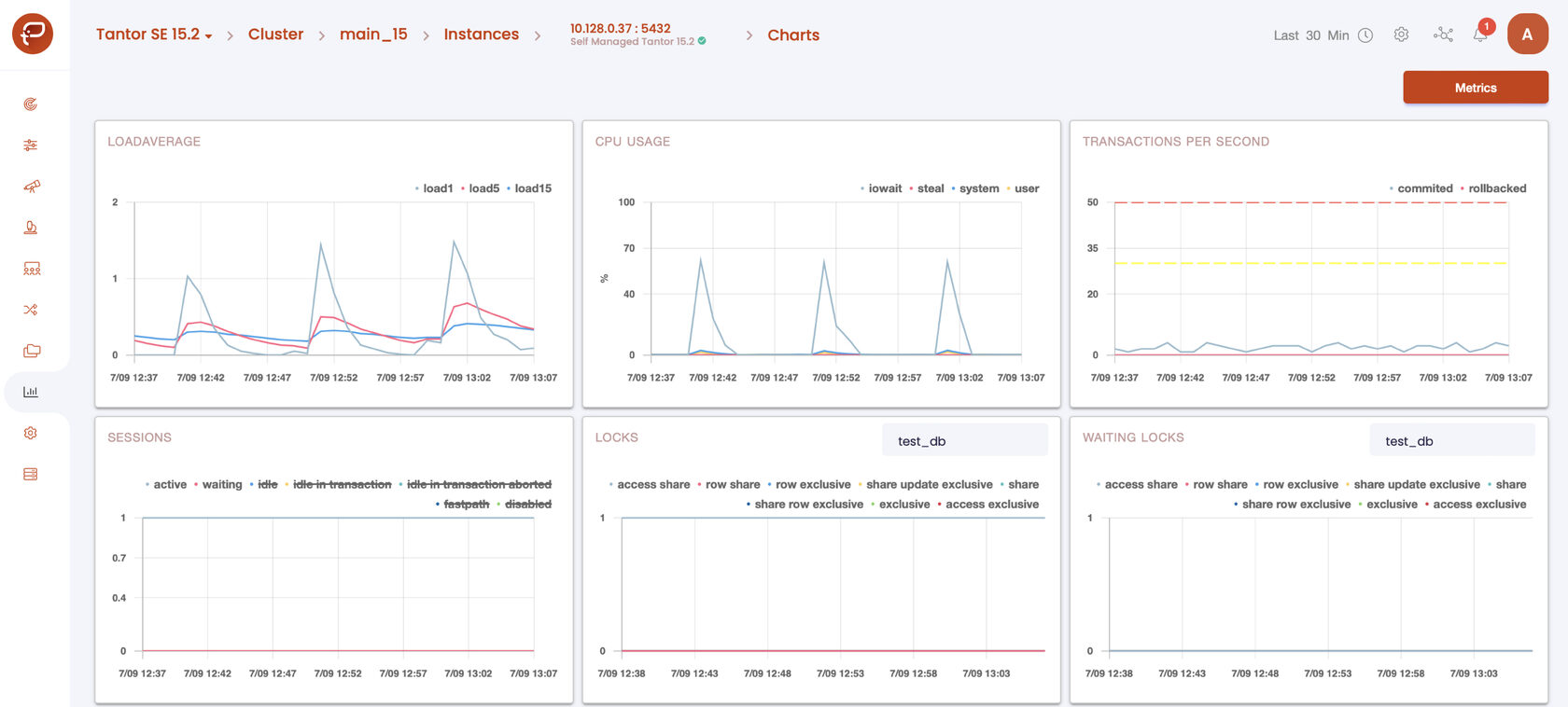Toggle iowait series in CPU Usage legend
Screen dimensions: 1568x707
881,188
